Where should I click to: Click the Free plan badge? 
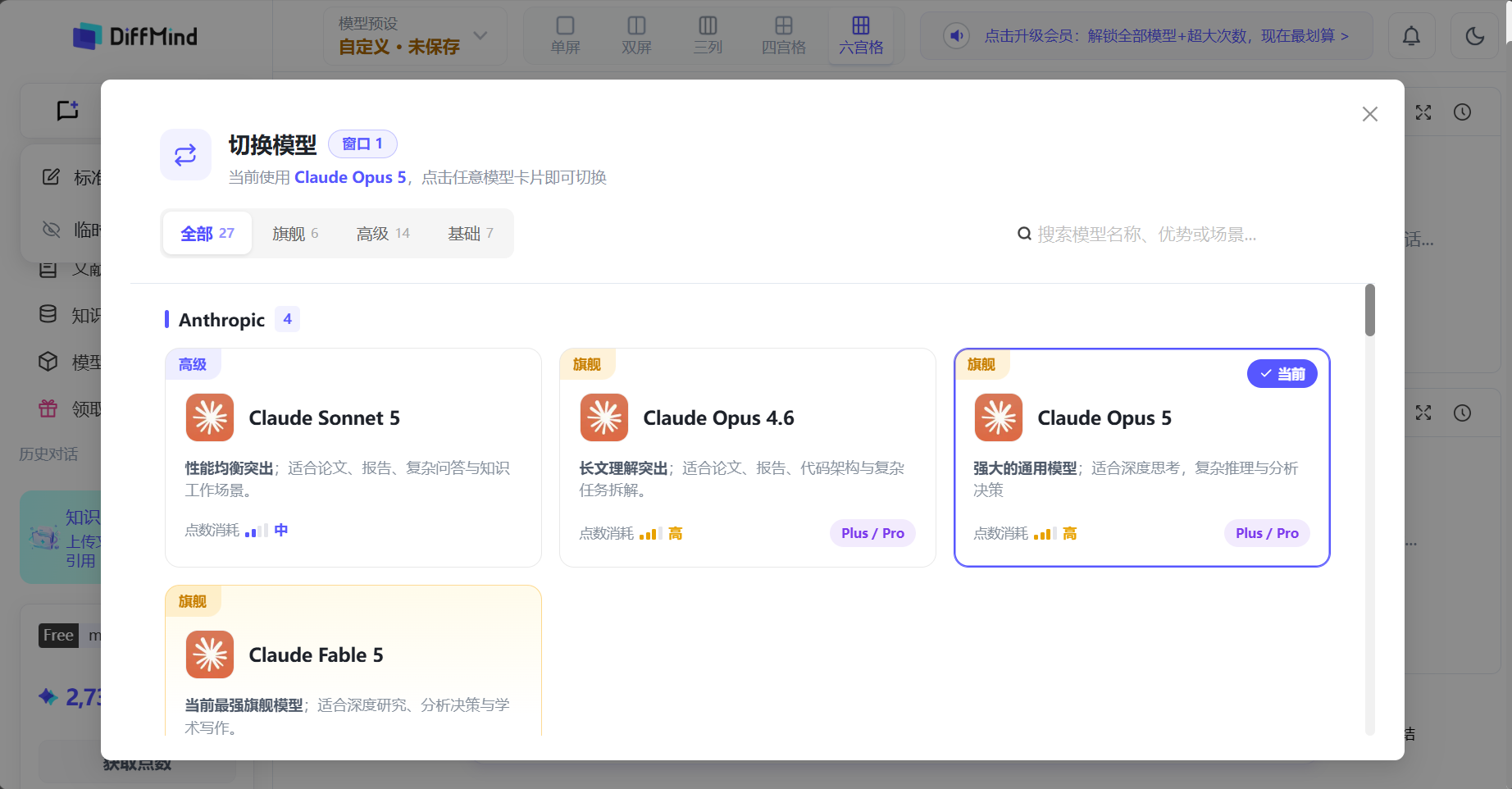pos(58,635)
